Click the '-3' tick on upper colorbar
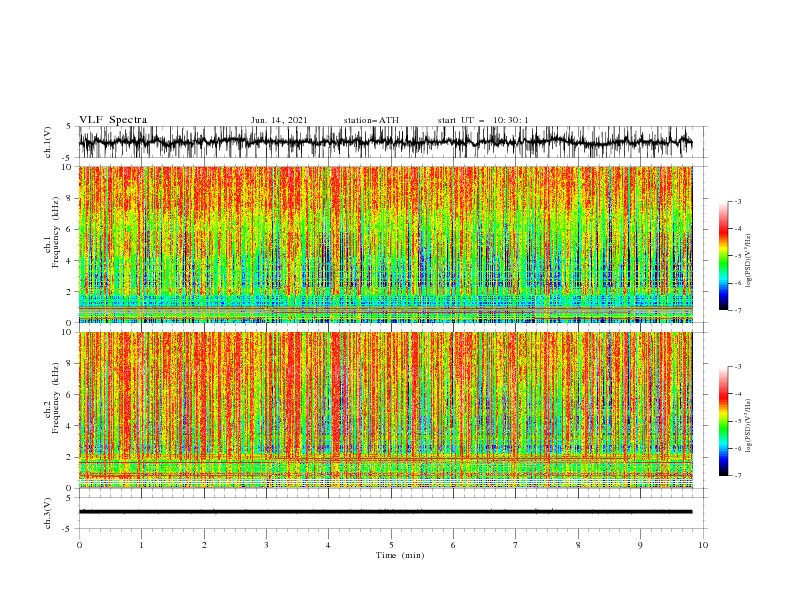Screen dimensions: 792x612 [x=738, y=201]
